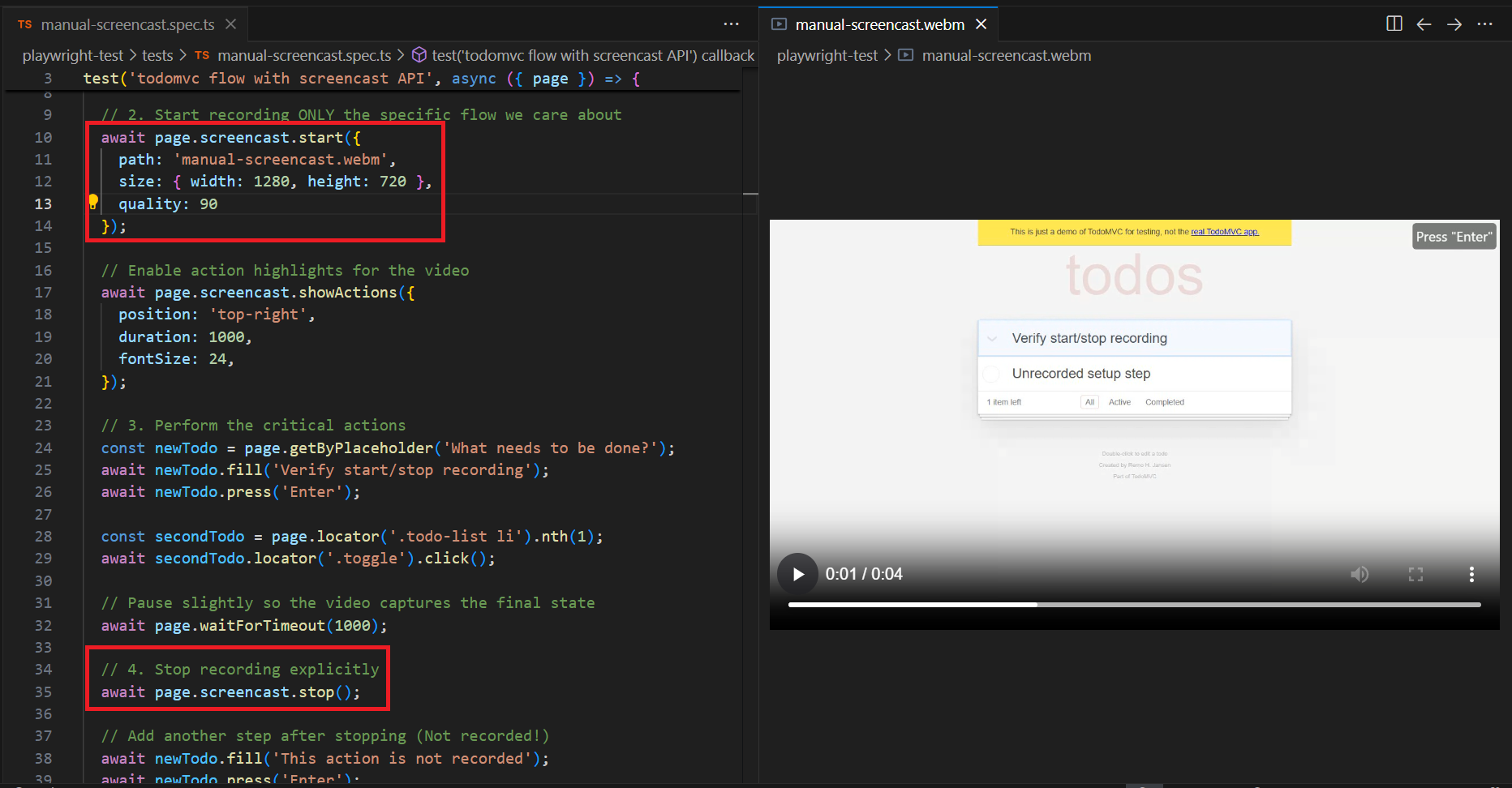The width and height of the screenshot is (1512, 788).
Task: Navigate forward with right arrow icon
Action: click(1454, 24)
